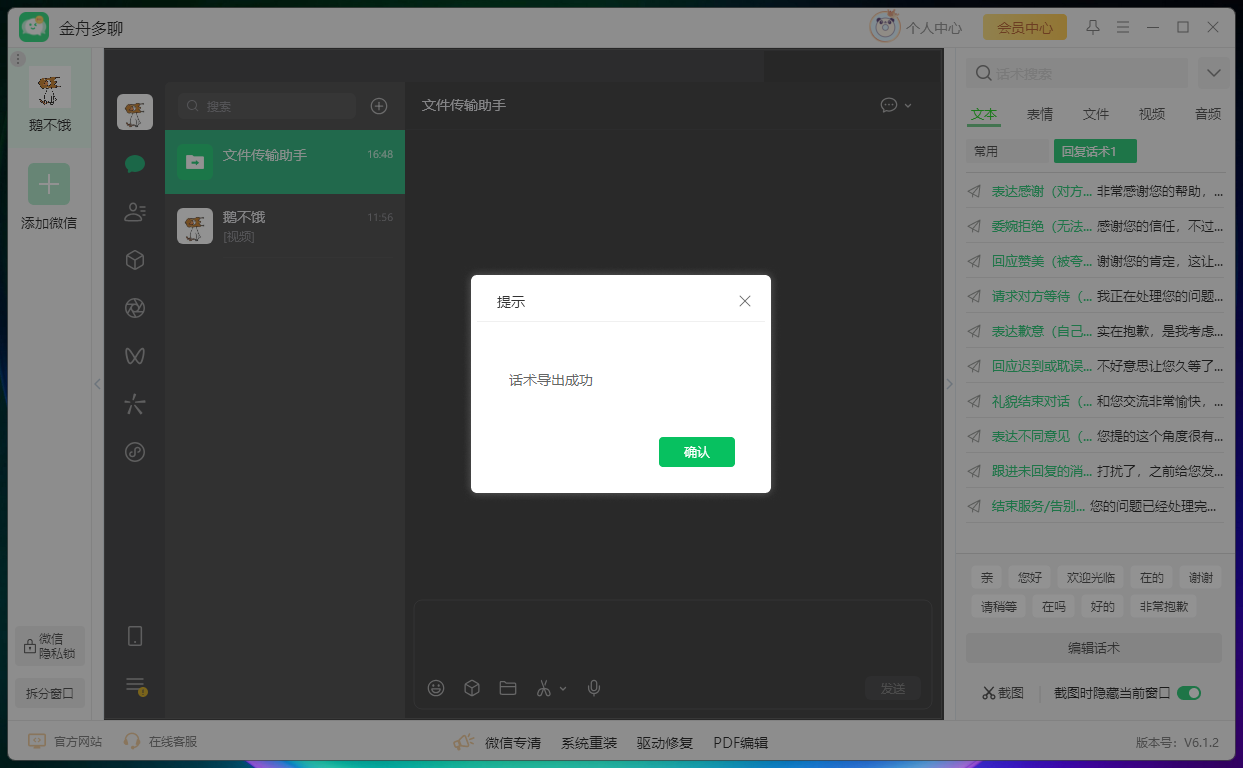
Task: Open the 话术搜索 dropdown arrow
Action: click(x=1213, y=72)
